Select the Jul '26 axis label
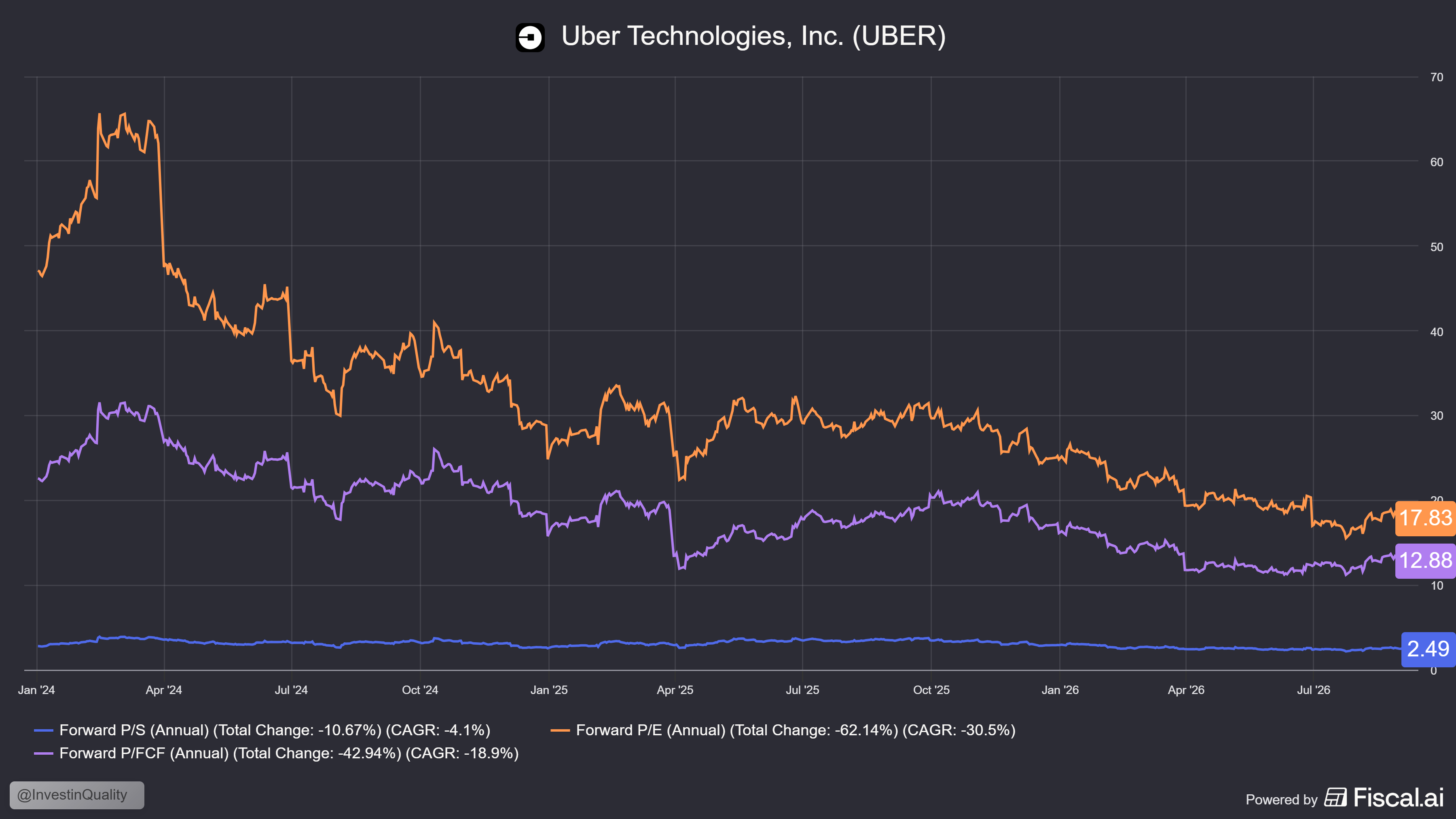This screenshot has width=1456, height=819. pos(1314,690)
